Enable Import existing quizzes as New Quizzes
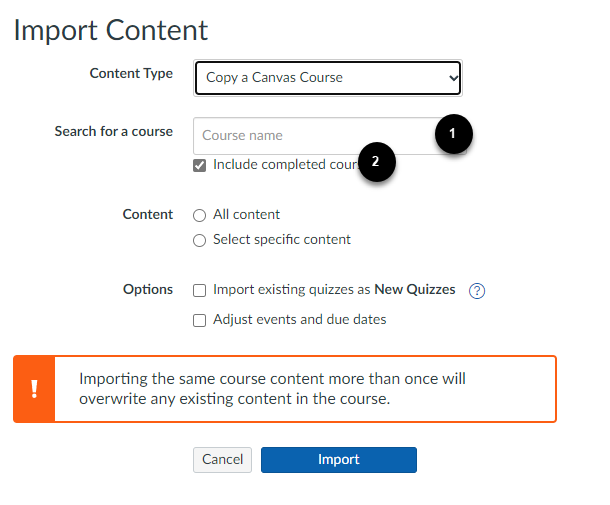 click(x=200, y=290)
